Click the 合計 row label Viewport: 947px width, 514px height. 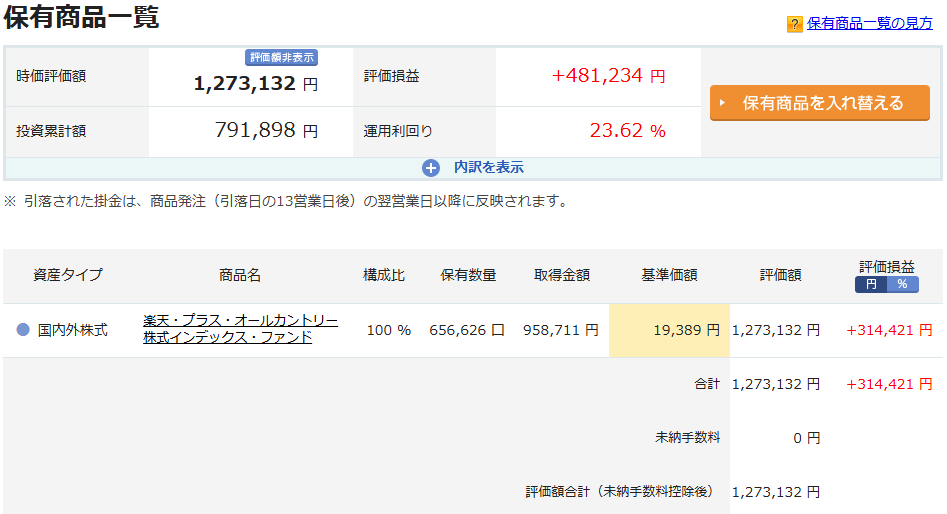click(x=707, y=384)
